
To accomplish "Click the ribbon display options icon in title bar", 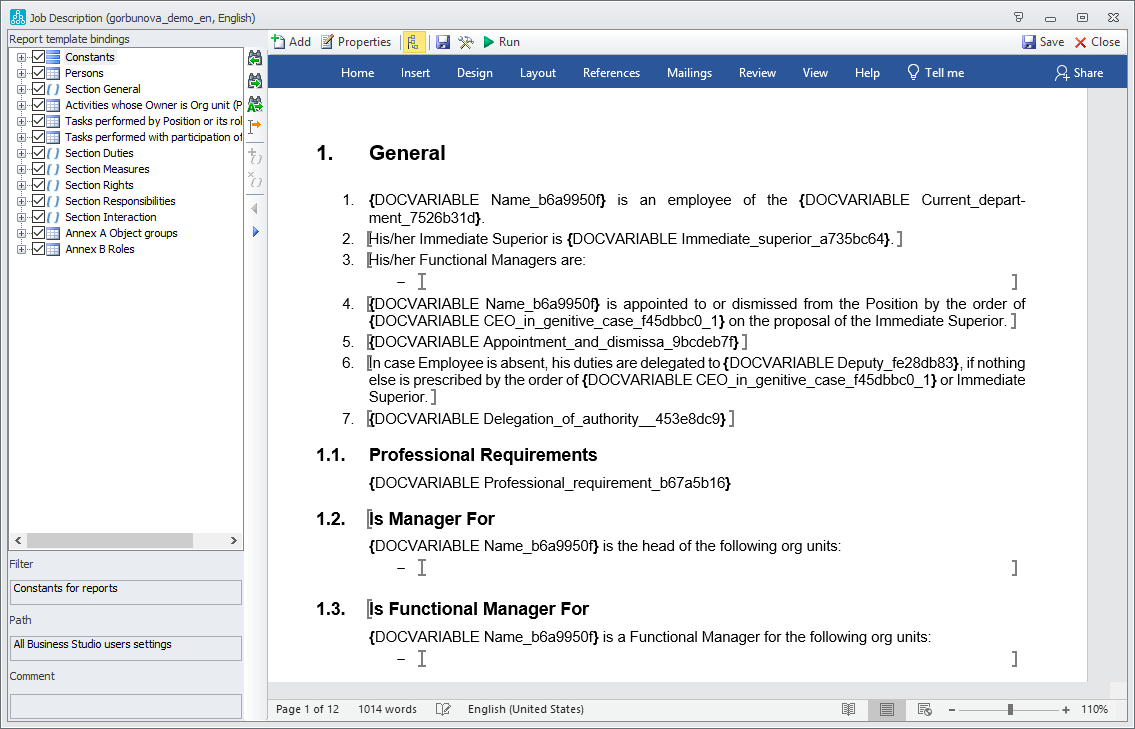I will (1019, 17).
